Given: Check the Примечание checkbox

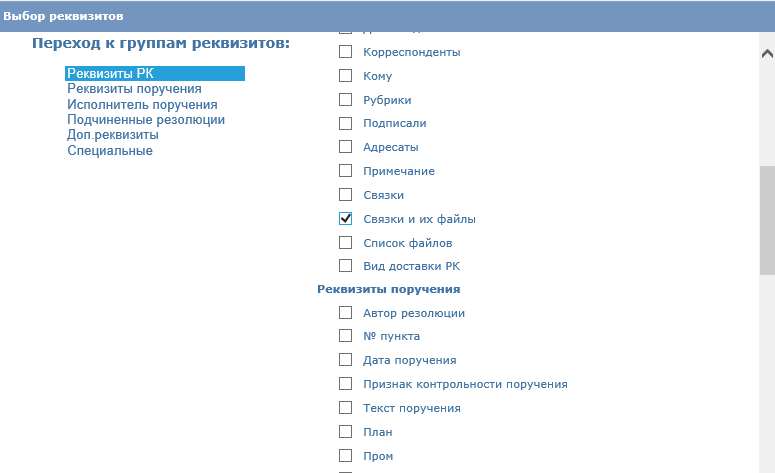Looking at the screenshot, I should click(345, 171).
